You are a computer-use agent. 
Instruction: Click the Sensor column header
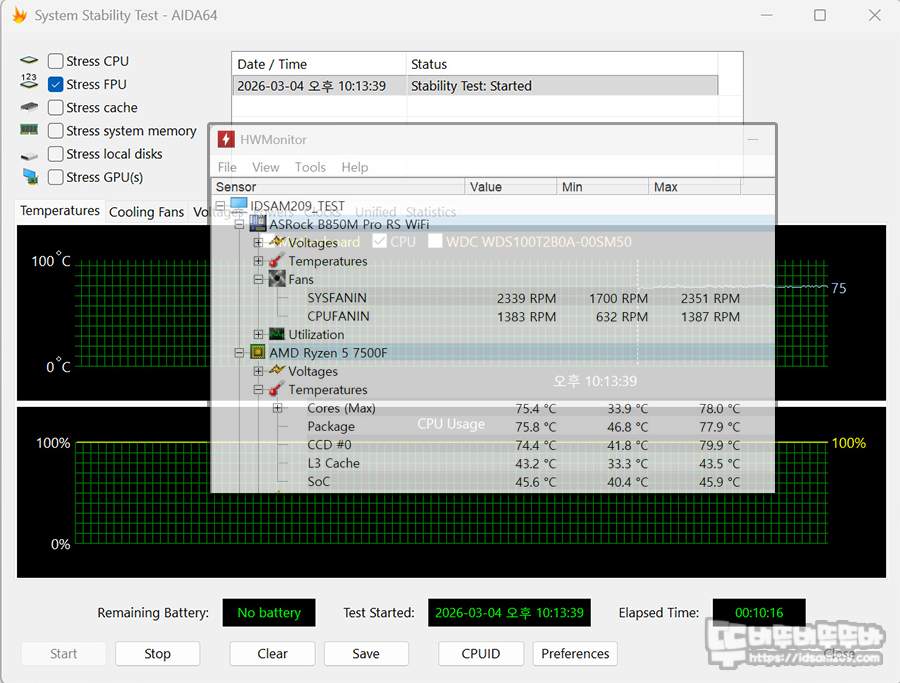point(338,187)
